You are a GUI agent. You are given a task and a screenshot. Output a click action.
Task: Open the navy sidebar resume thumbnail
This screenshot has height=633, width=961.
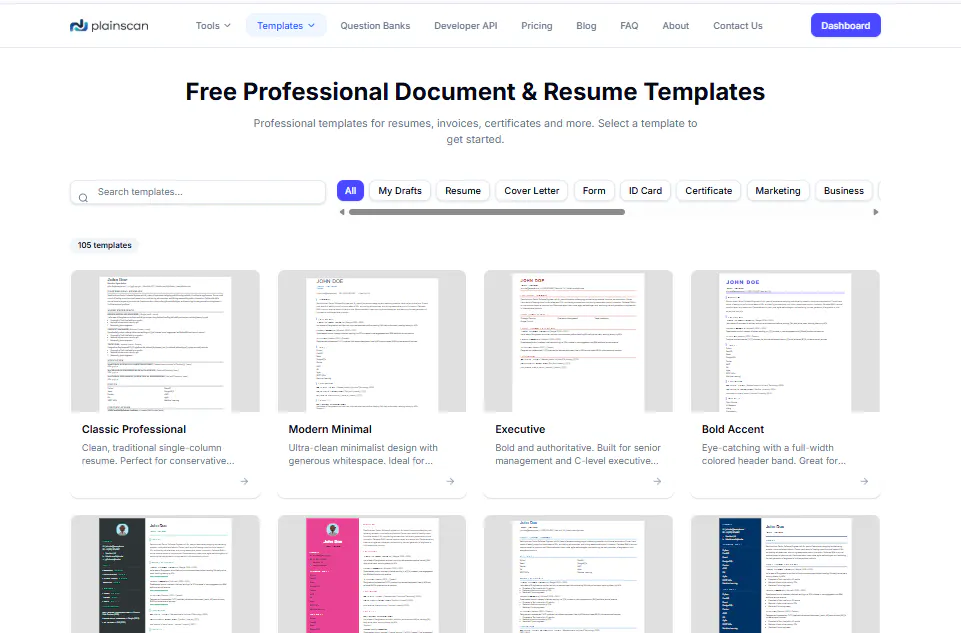click(x=785, y=574)
